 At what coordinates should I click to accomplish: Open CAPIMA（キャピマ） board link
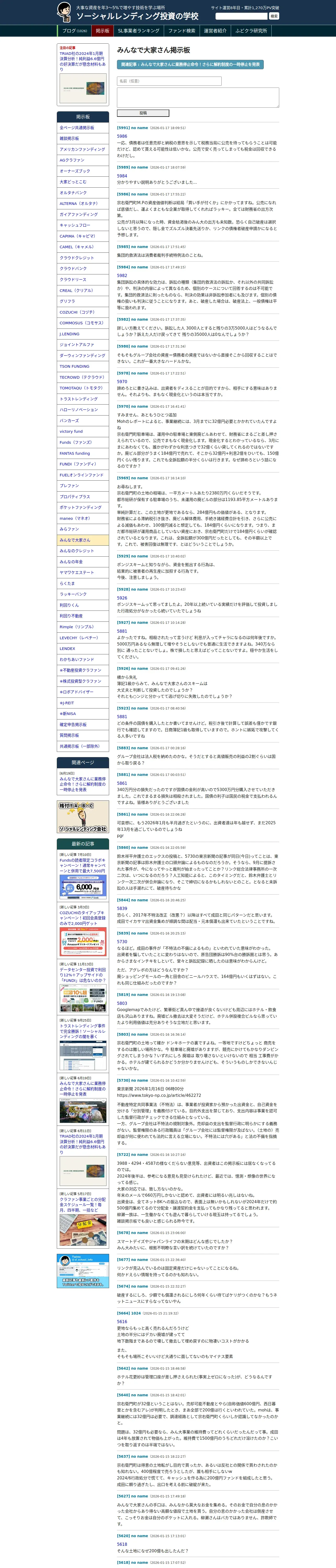coord(83,236)
